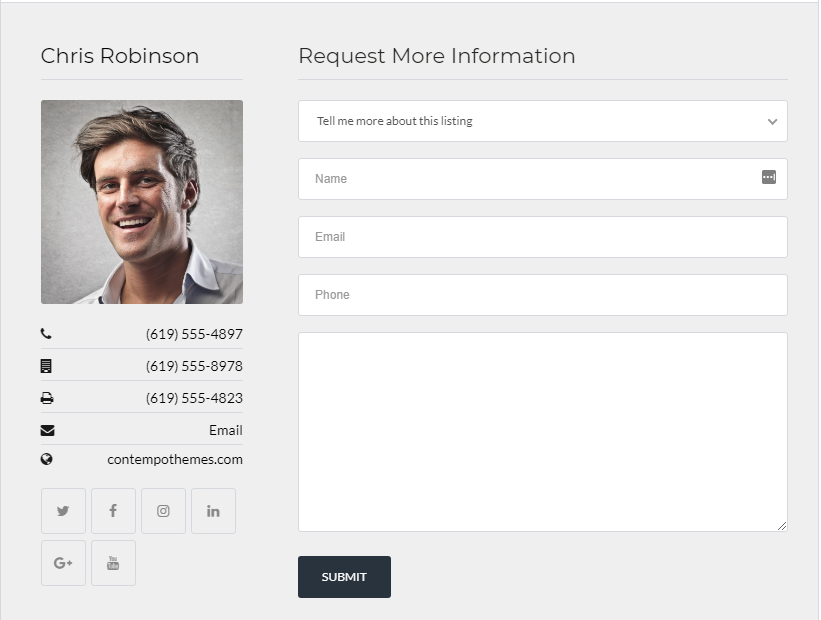Screen dimensions: 821x620
Task: Expand the 'Tell me more about this listing' dropdown
Action: 530,121
